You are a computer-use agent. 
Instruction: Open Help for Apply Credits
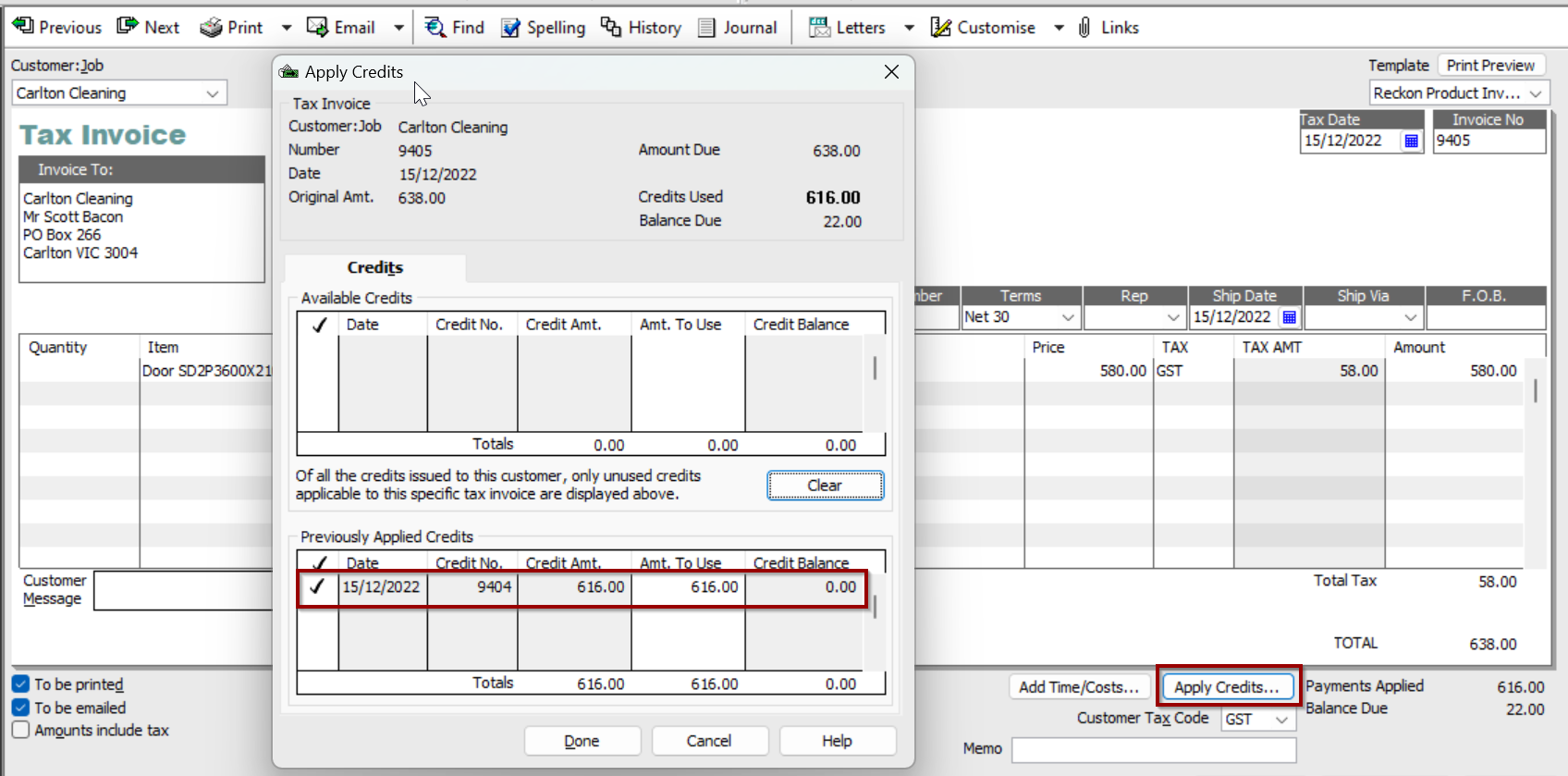[838, 741]
